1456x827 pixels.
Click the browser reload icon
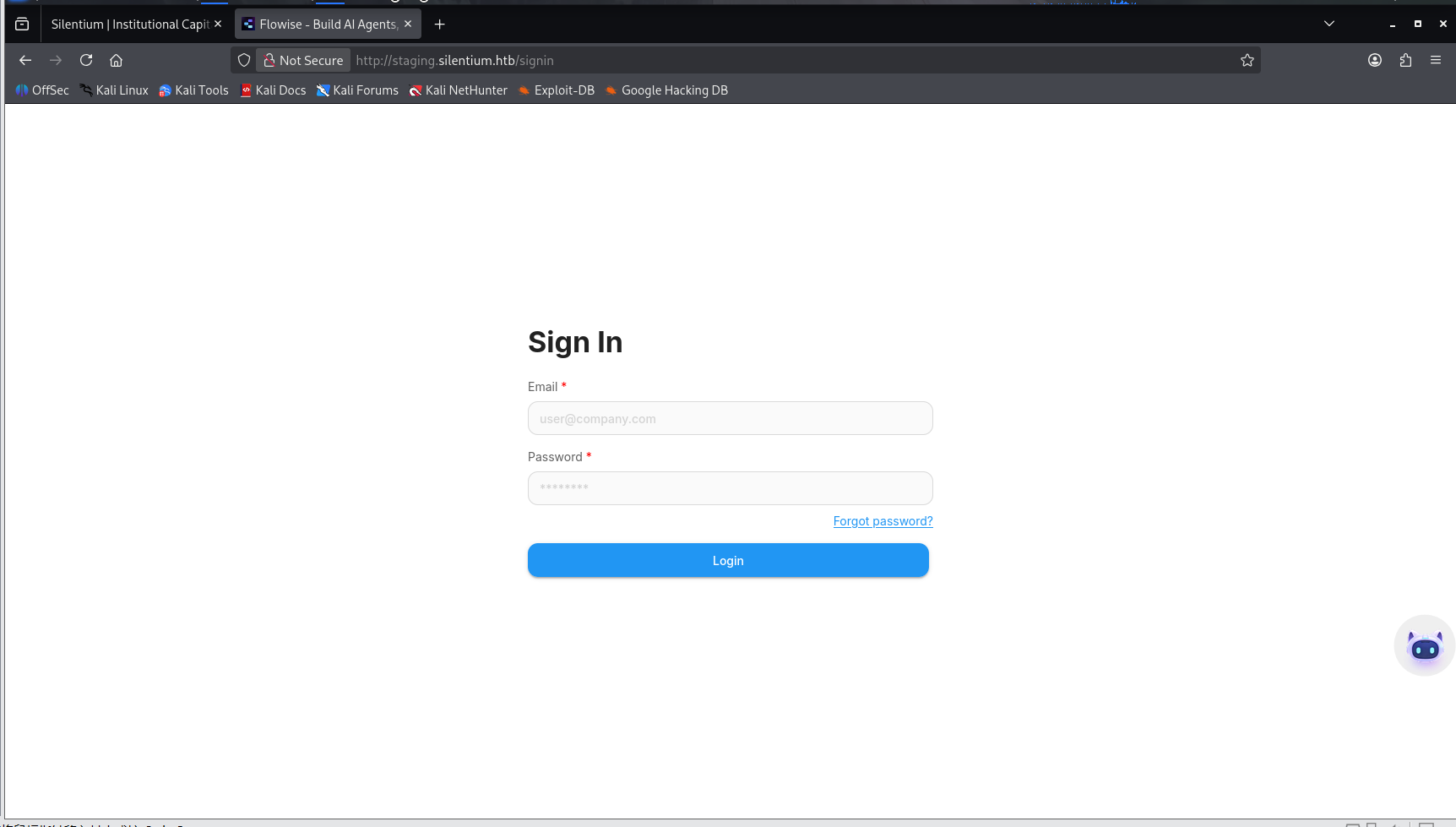click(x=86, y=60)
